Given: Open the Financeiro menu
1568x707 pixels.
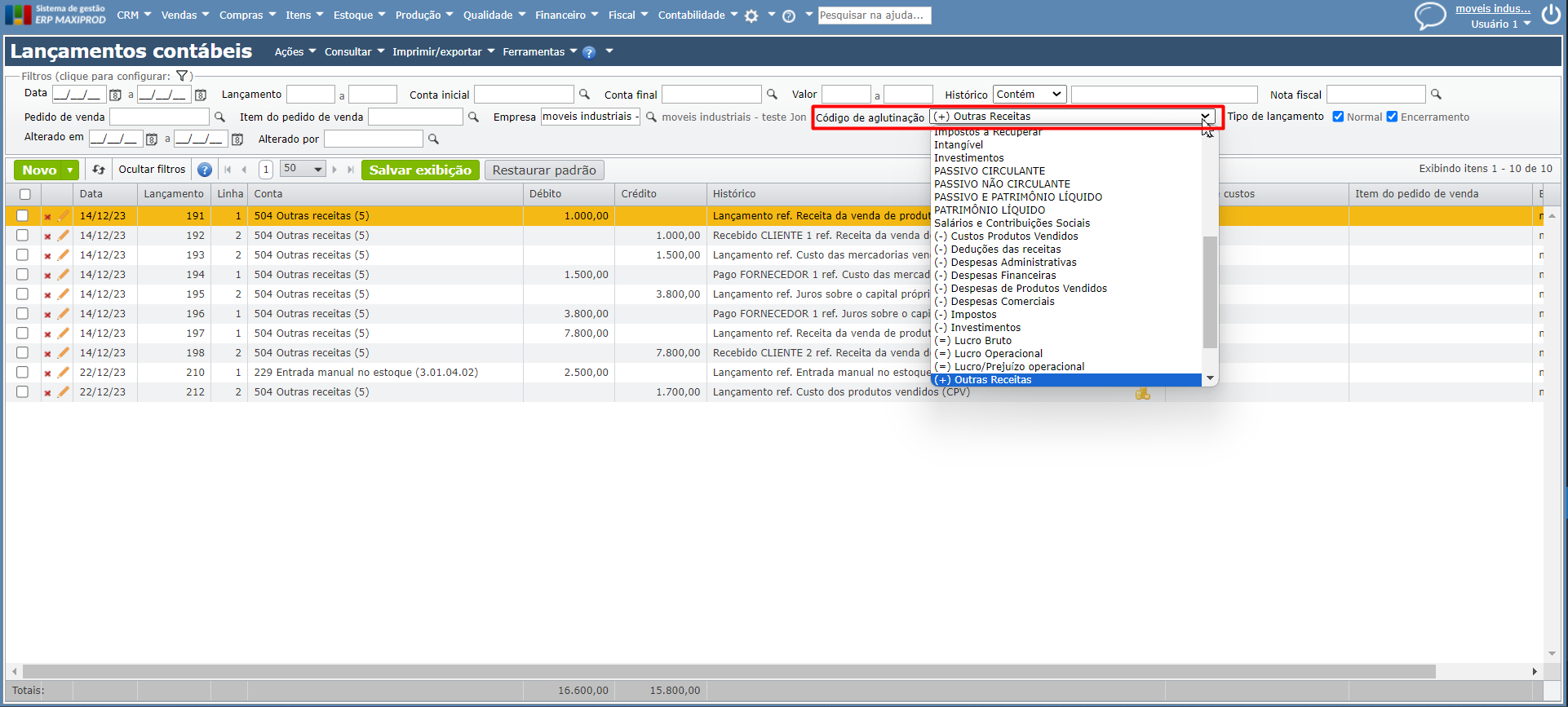Looking at the screenshot, I should point(566,15).
